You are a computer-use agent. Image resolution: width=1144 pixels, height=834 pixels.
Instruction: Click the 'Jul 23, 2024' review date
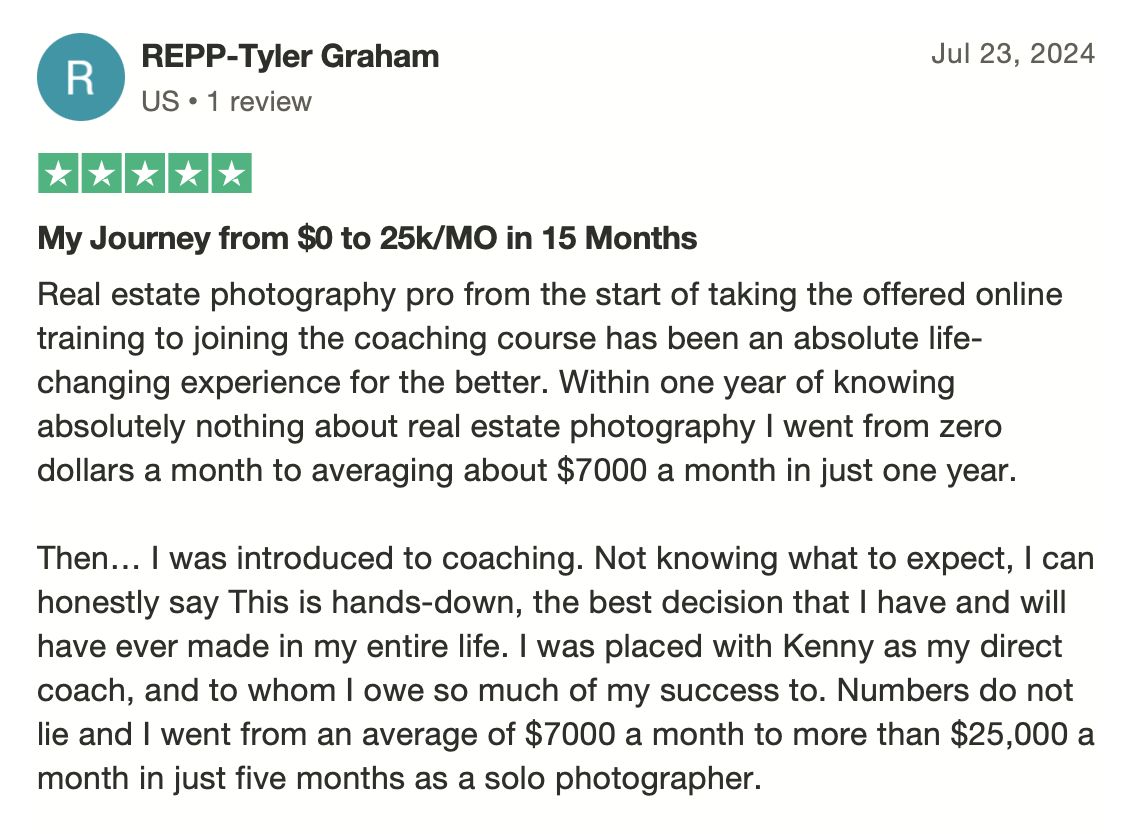pos(1013,54)
